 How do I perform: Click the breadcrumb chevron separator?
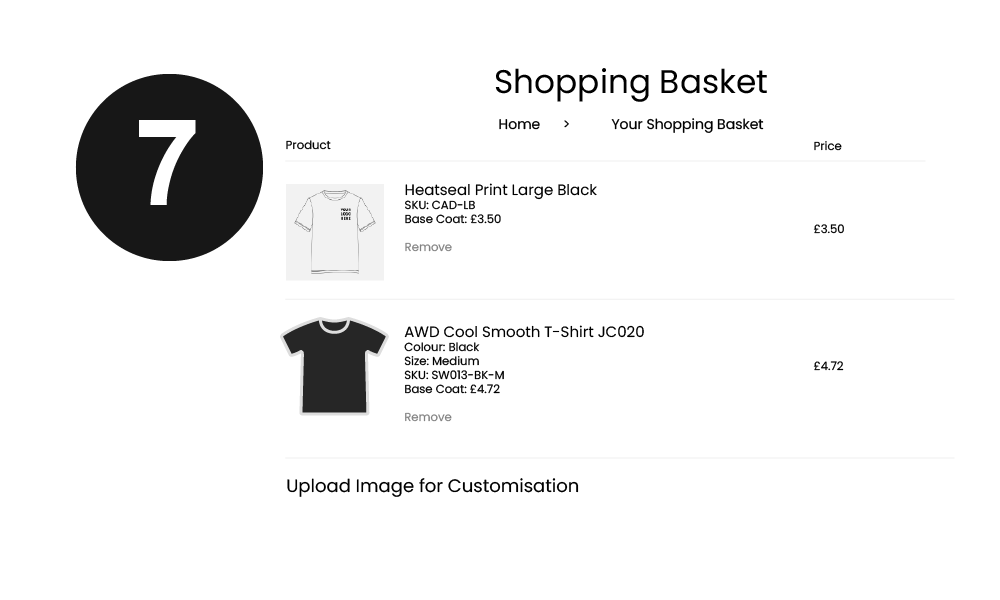point(566,124)
